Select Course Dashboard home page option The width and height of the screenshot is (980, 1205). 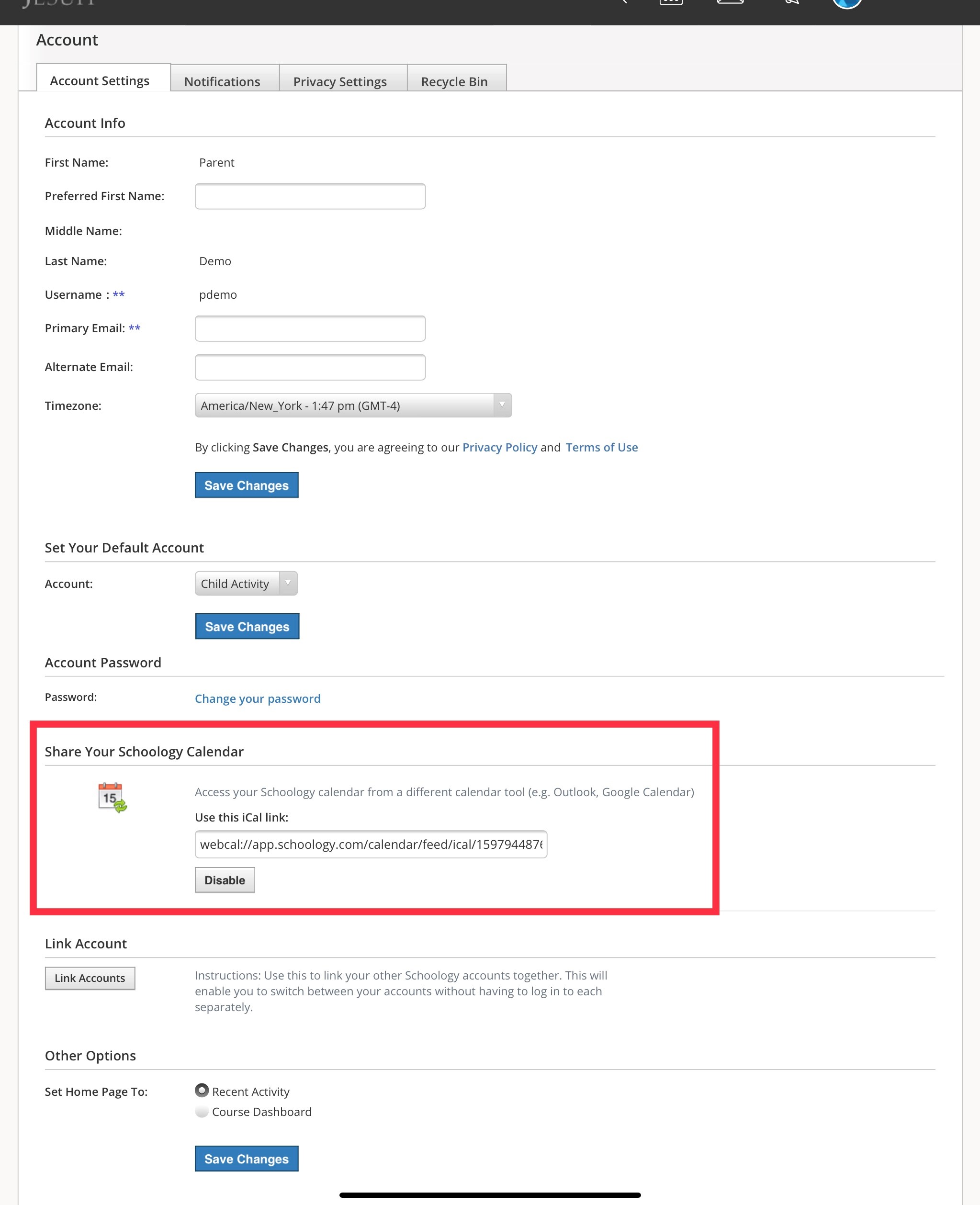click(x=202, y=1111)
